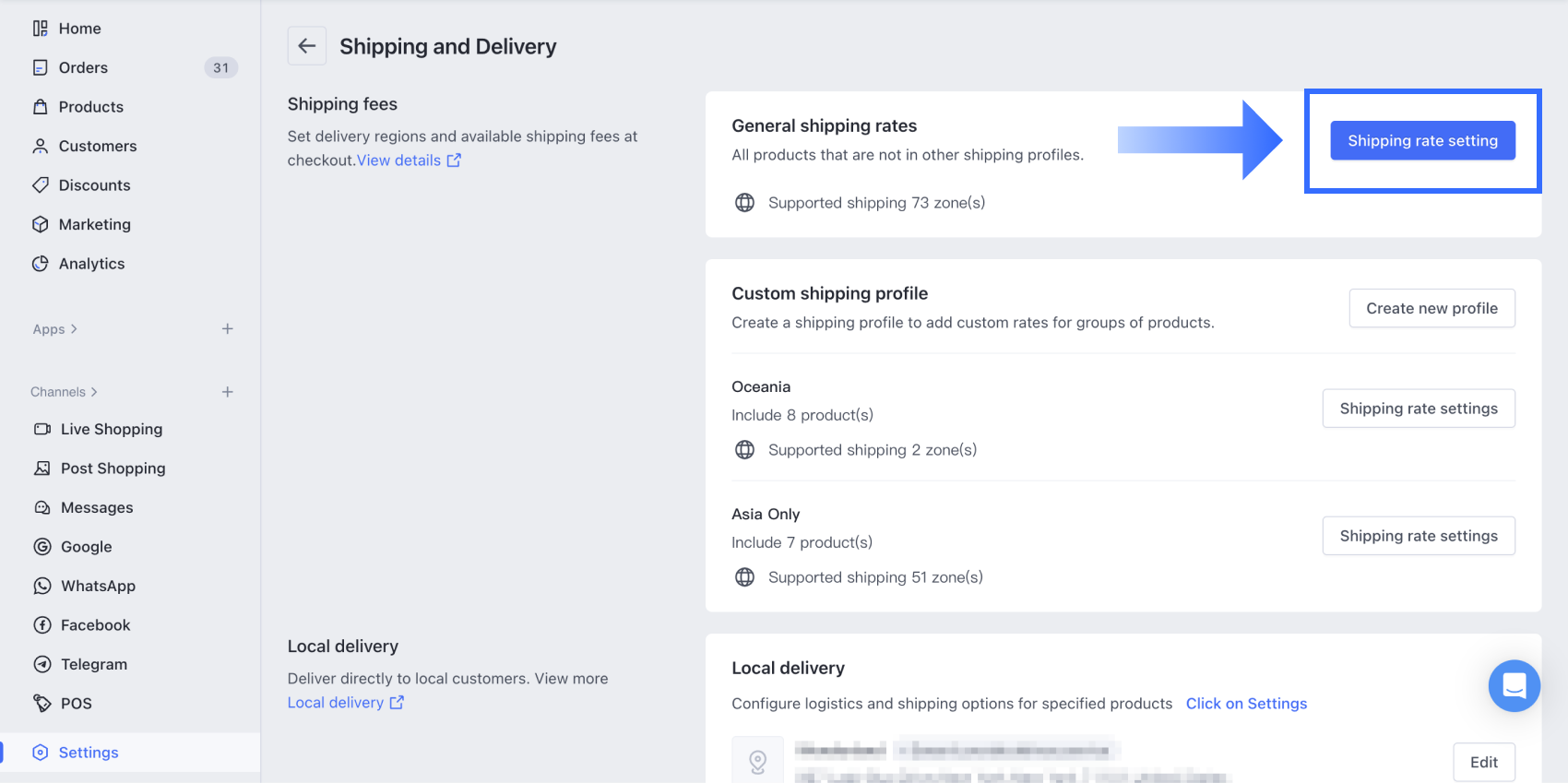Screen dimensions: 1568x783
Task: Click the plus icon next to Apps
Action: [x=227, y=329]
